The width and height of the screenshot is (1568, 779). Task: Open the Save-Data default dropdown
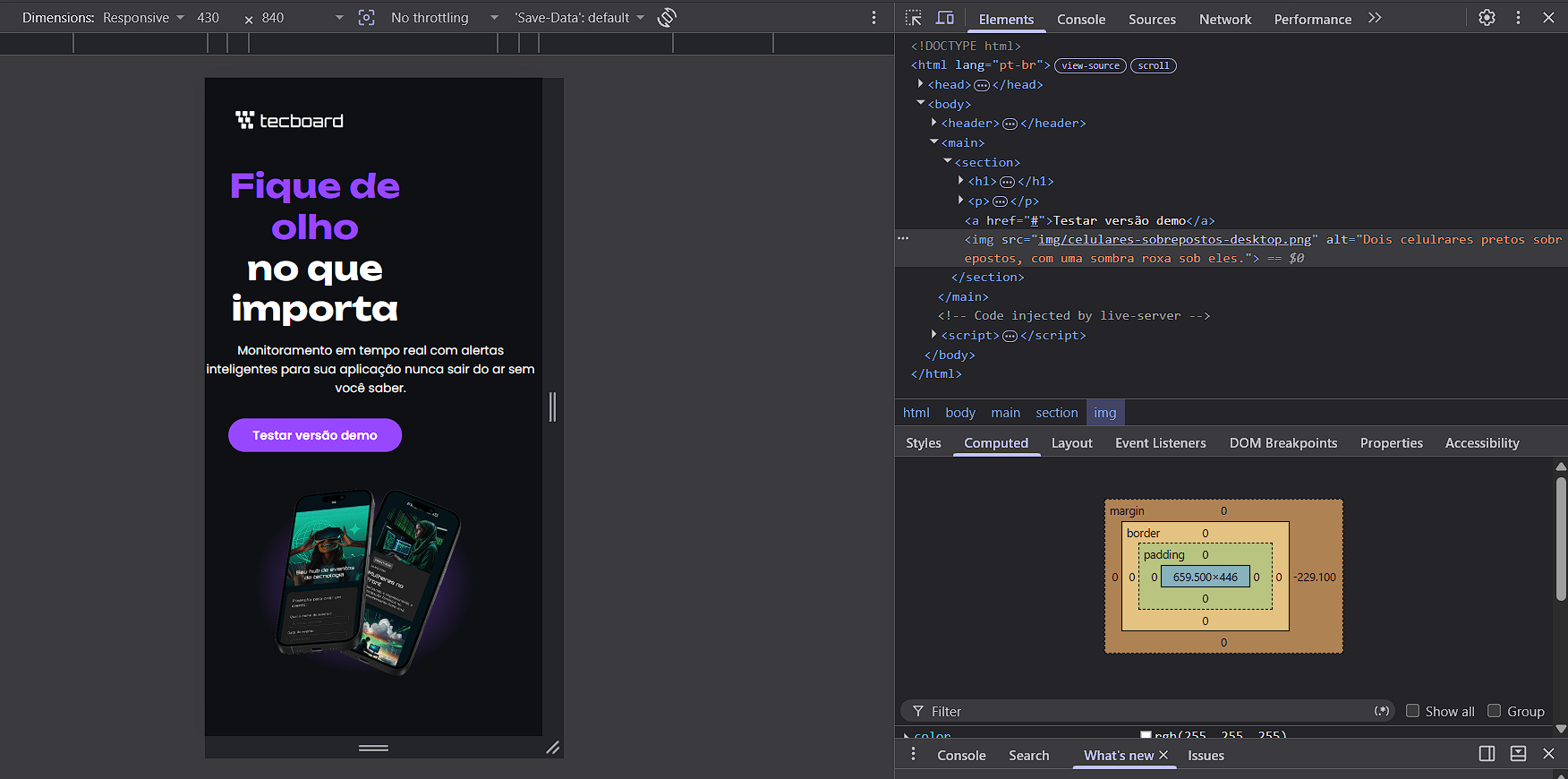(579, 18)
